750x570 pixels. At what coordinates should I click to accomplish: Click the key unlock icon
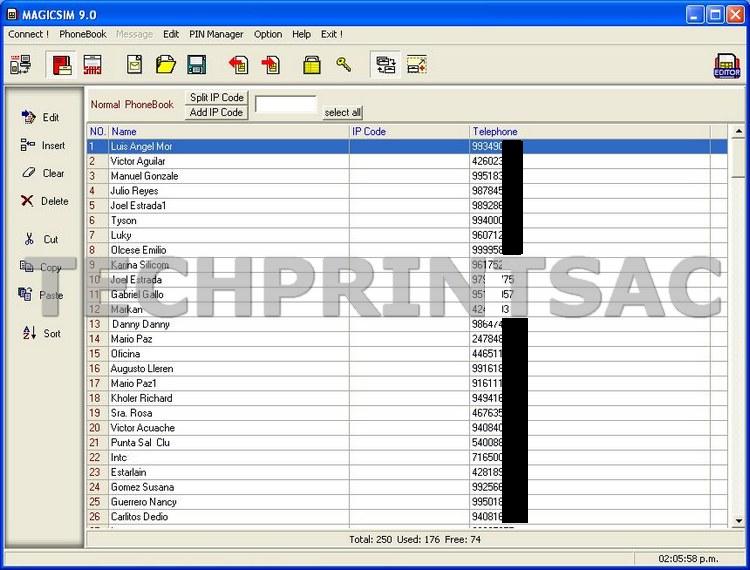pos(343,64)
